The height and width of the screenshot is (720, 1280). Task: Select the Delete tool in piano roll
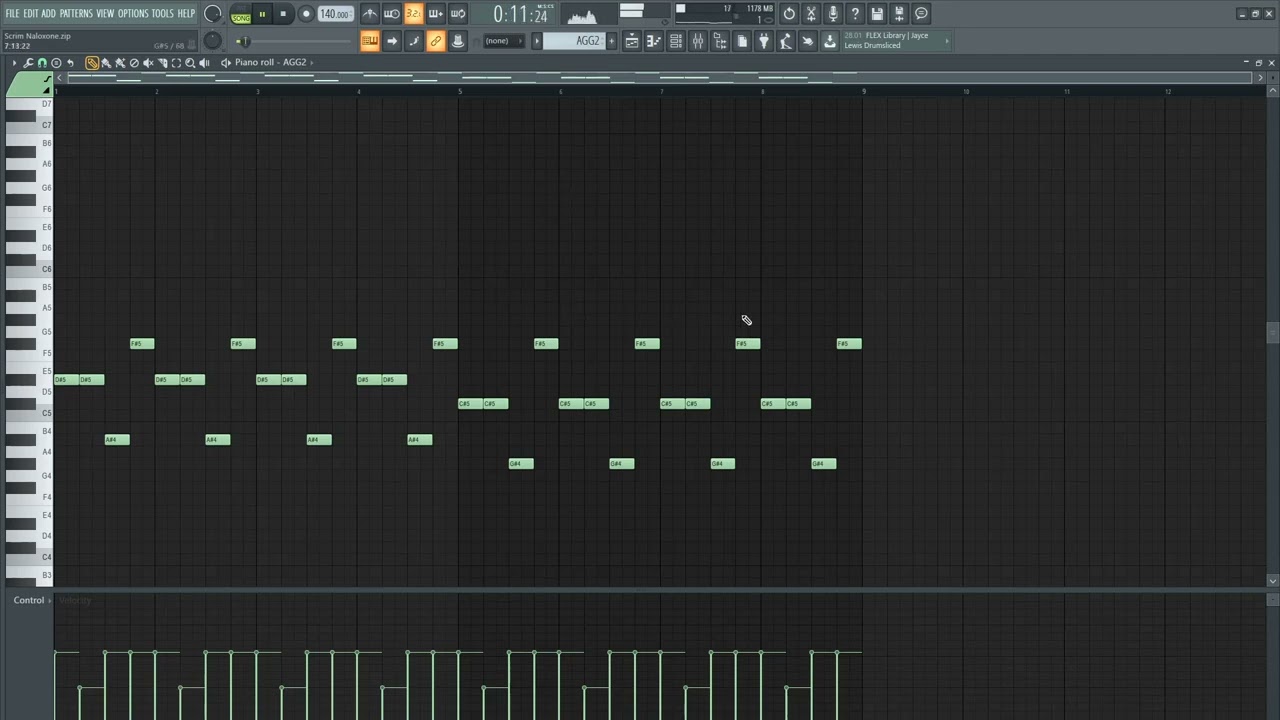[134, 63]
